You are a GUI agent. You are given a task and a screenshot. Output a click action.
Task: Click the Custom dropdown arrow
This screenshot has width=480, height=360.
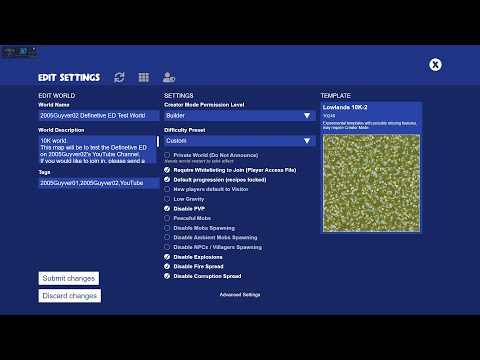[307, 141]
